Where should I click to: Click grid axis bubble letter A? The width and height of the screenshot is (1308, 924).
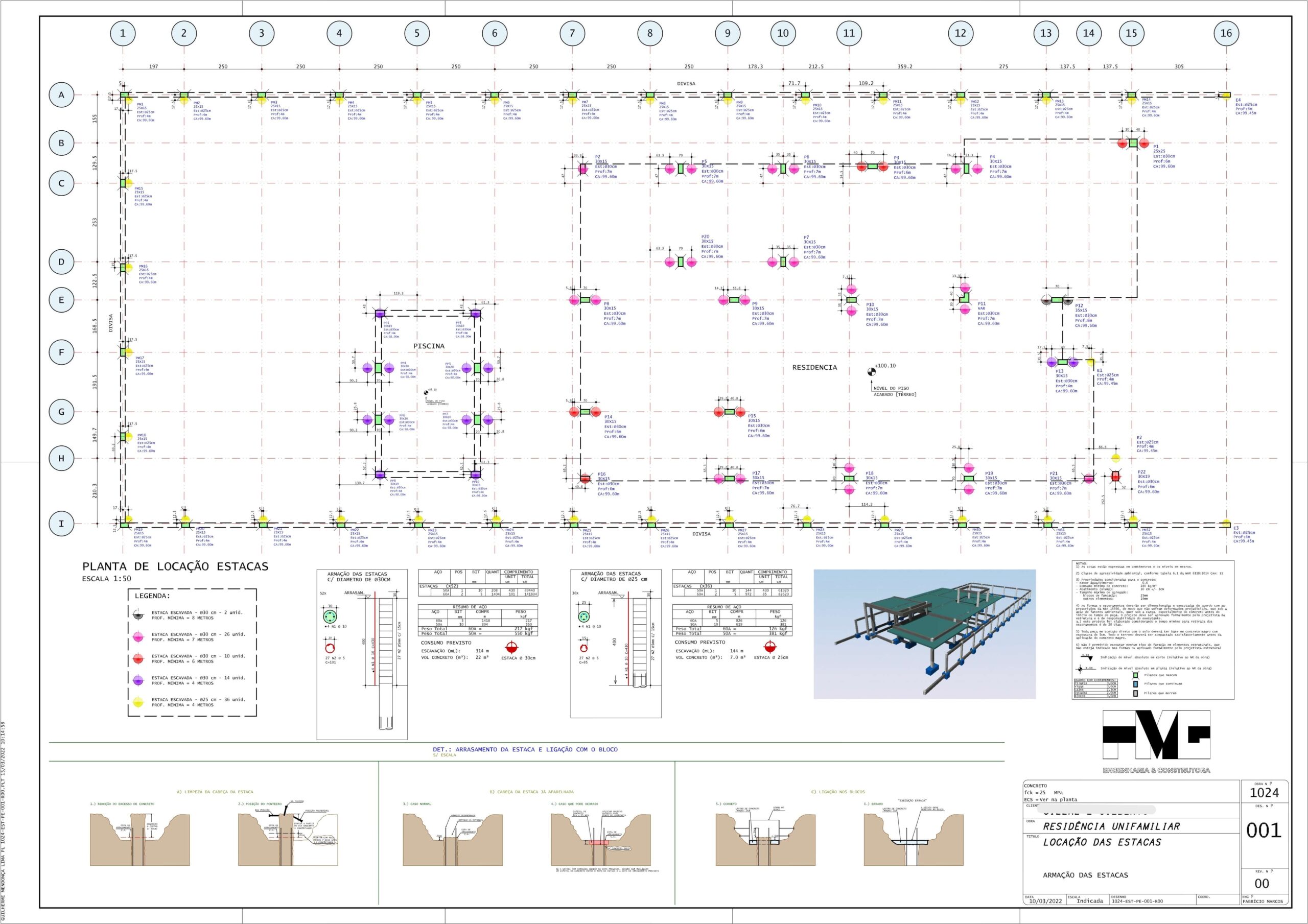point(61,95)
